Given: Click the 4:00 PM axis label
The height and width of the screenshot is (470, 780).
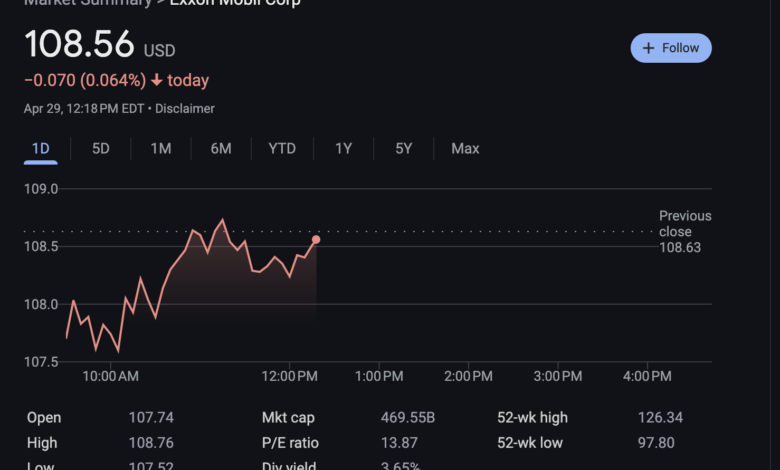Looking at the screenshot, I should [x=647, y=376].
